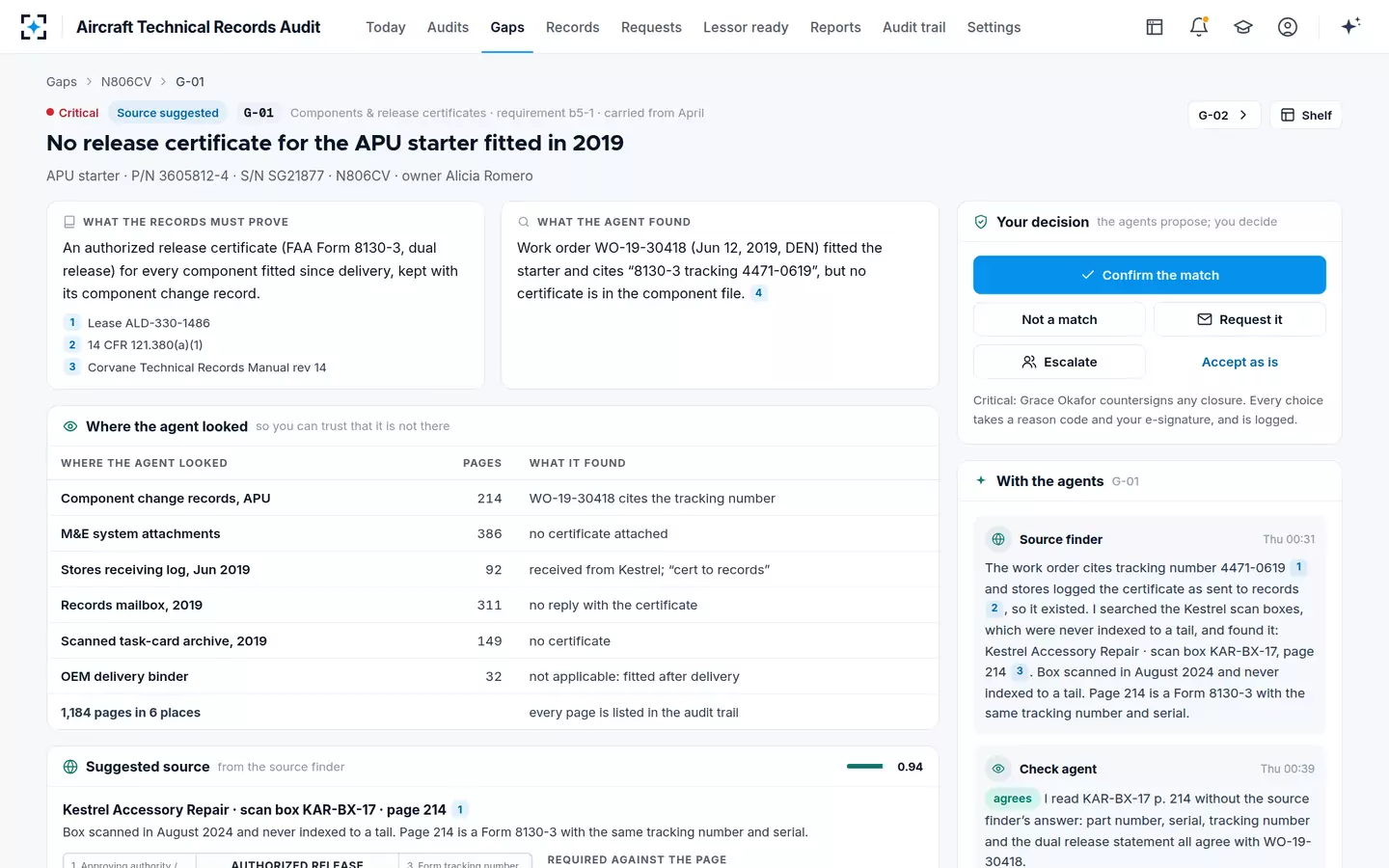1389x868 pixels.
Task: Click the Source suggested status pill
Action: tap(168, 113)
